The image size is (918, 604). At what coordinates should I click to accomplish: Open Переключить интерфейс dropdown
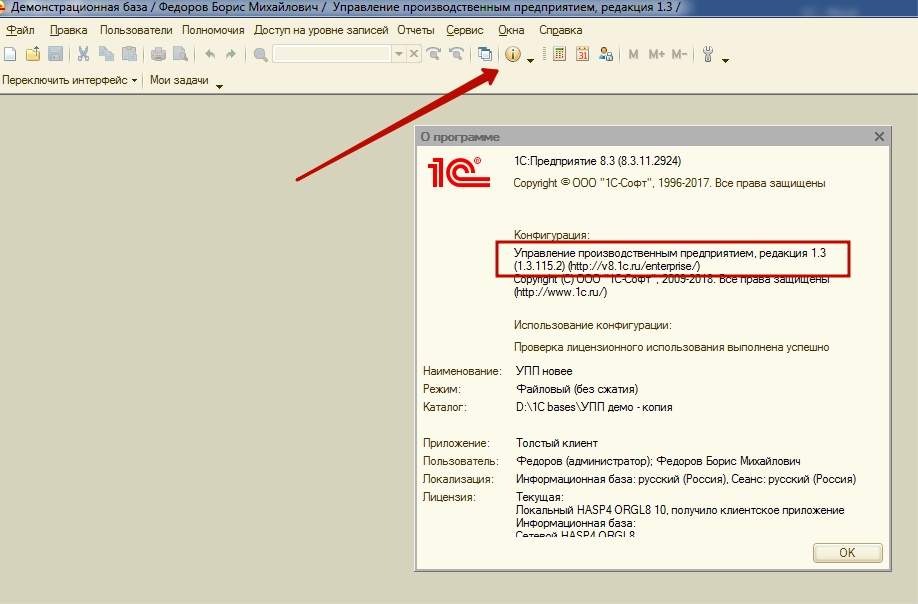tap(69, 80)
